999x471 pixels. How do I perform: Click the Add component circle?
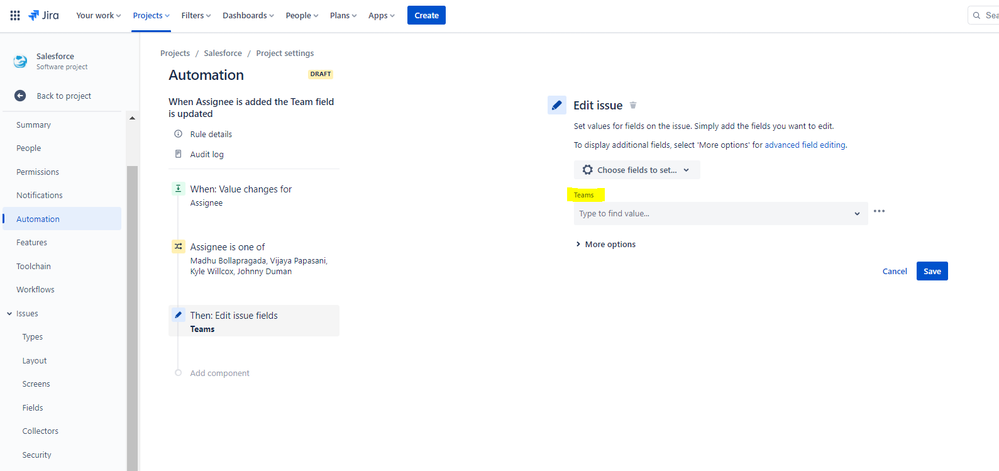(x=178, y=373)
